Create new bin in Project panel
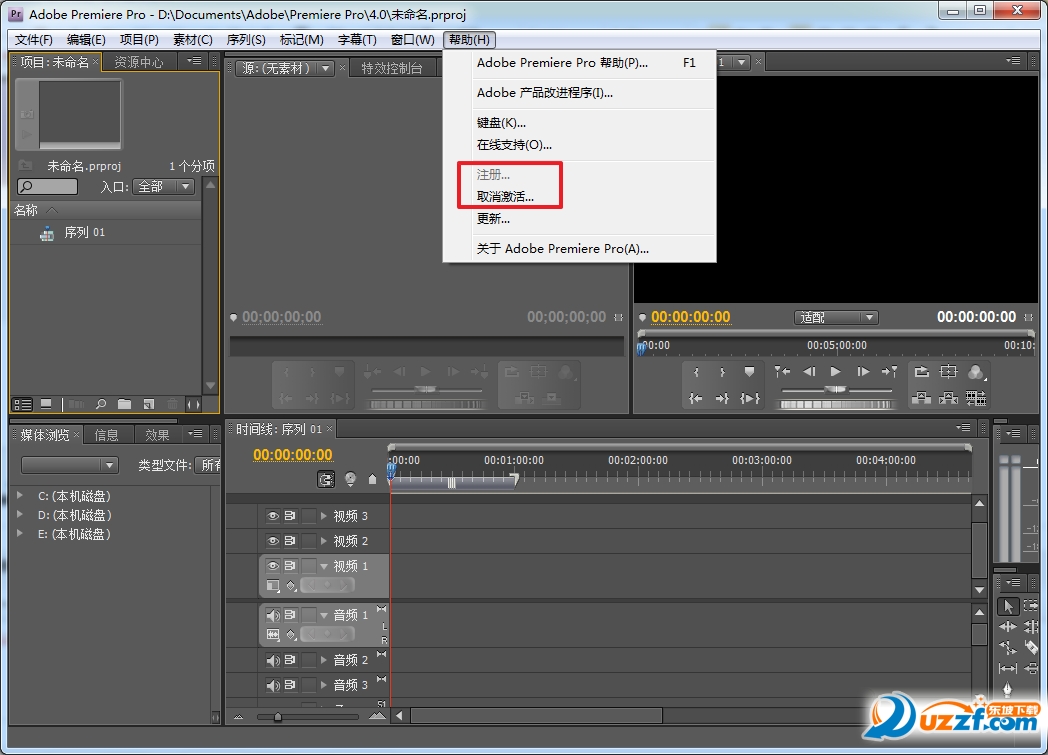This screenshot has height=755, width=1048. pos(124,404)
